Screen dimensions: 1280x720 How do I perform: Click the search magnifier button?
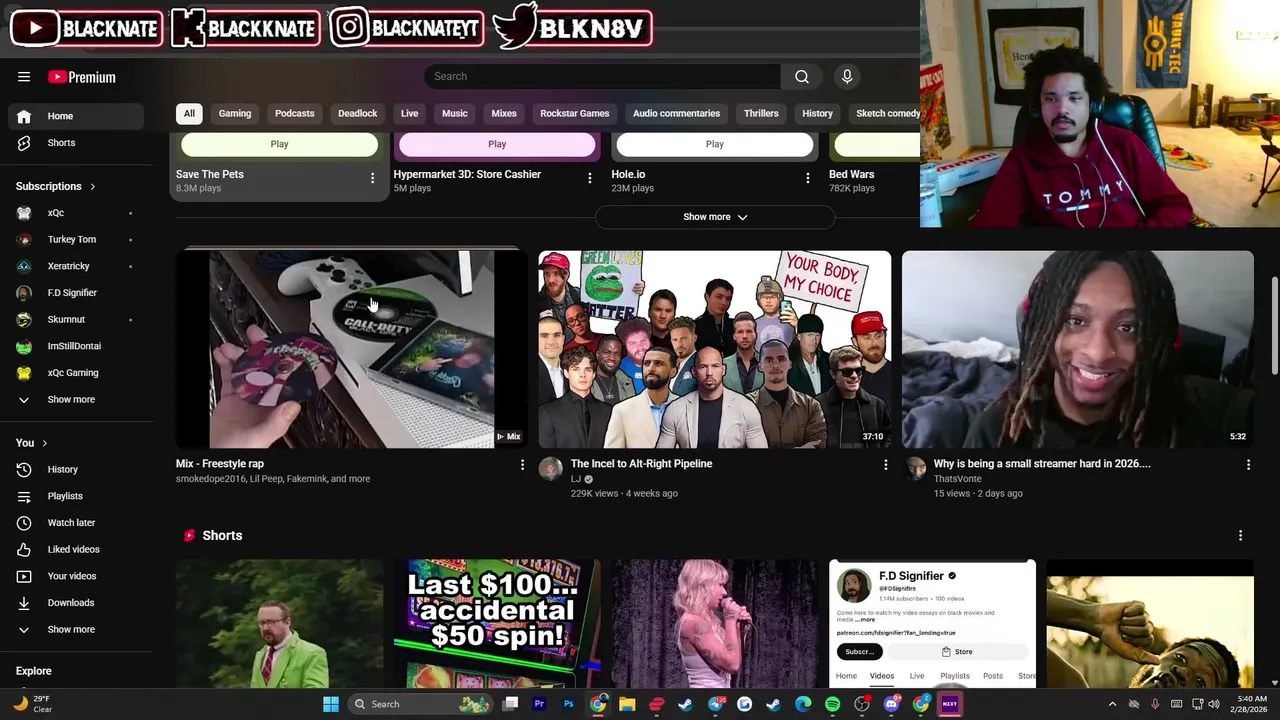pyautogui.click(x=802, y=77)
